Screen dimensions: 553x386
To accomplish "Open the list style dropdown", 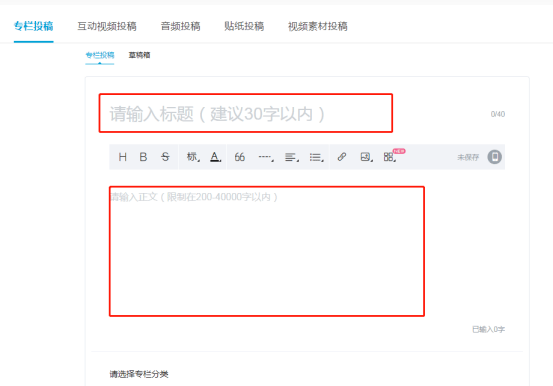I will click(316, 157).
